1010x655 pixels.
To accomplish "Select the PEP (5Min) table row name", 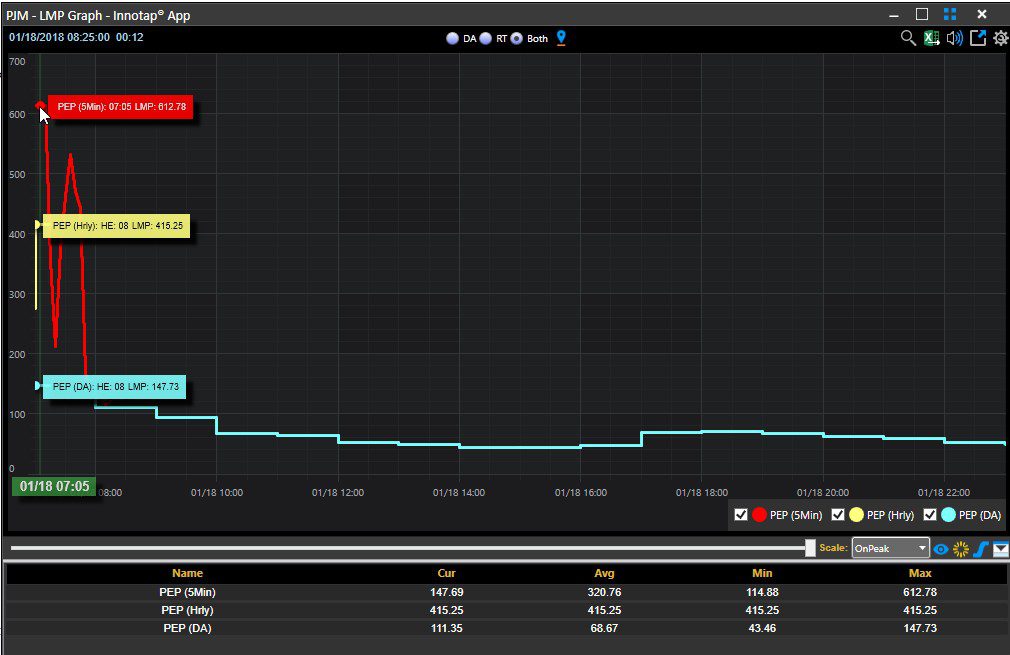I will tap(187, 592).
